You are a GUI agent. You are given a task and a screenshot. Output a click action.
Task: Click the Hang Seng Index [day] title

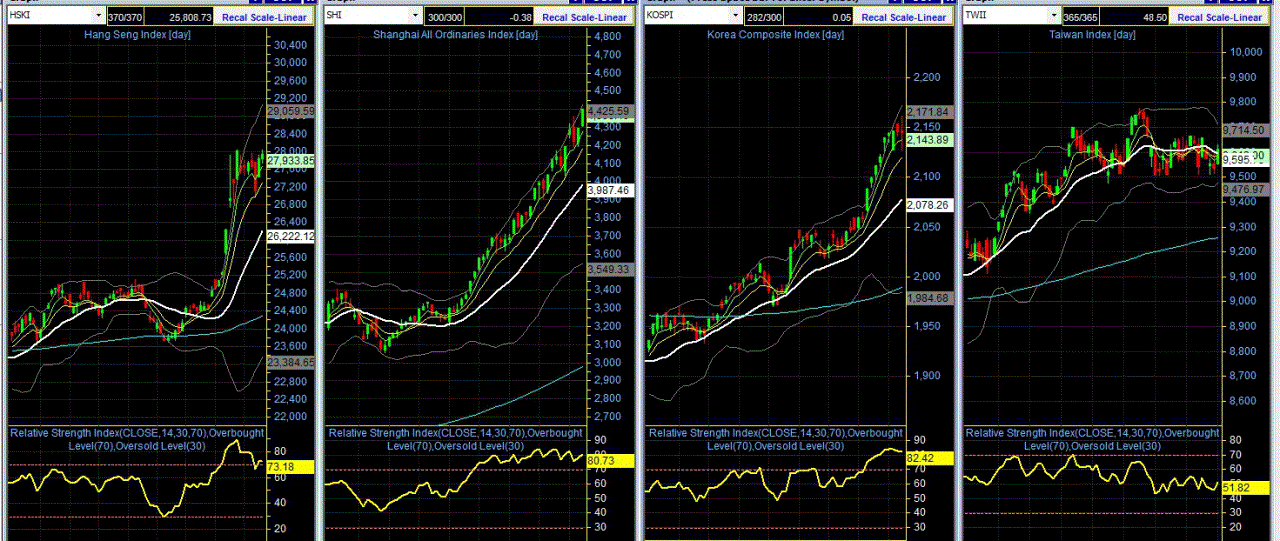point(138,35)
